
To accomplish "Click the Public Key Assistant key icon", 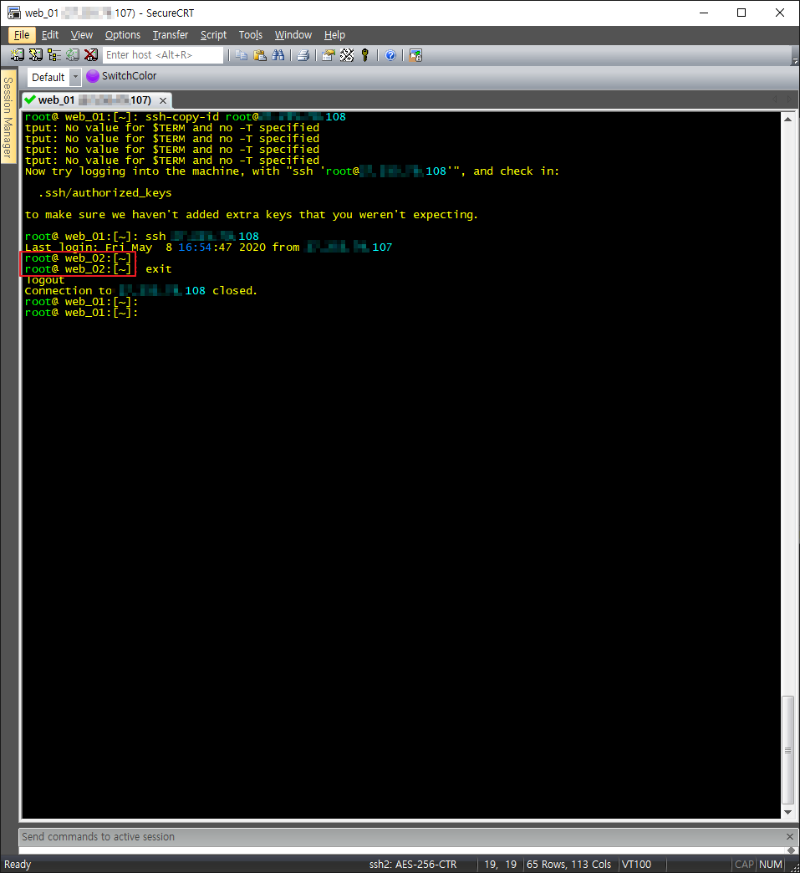I will pos(365,55).
